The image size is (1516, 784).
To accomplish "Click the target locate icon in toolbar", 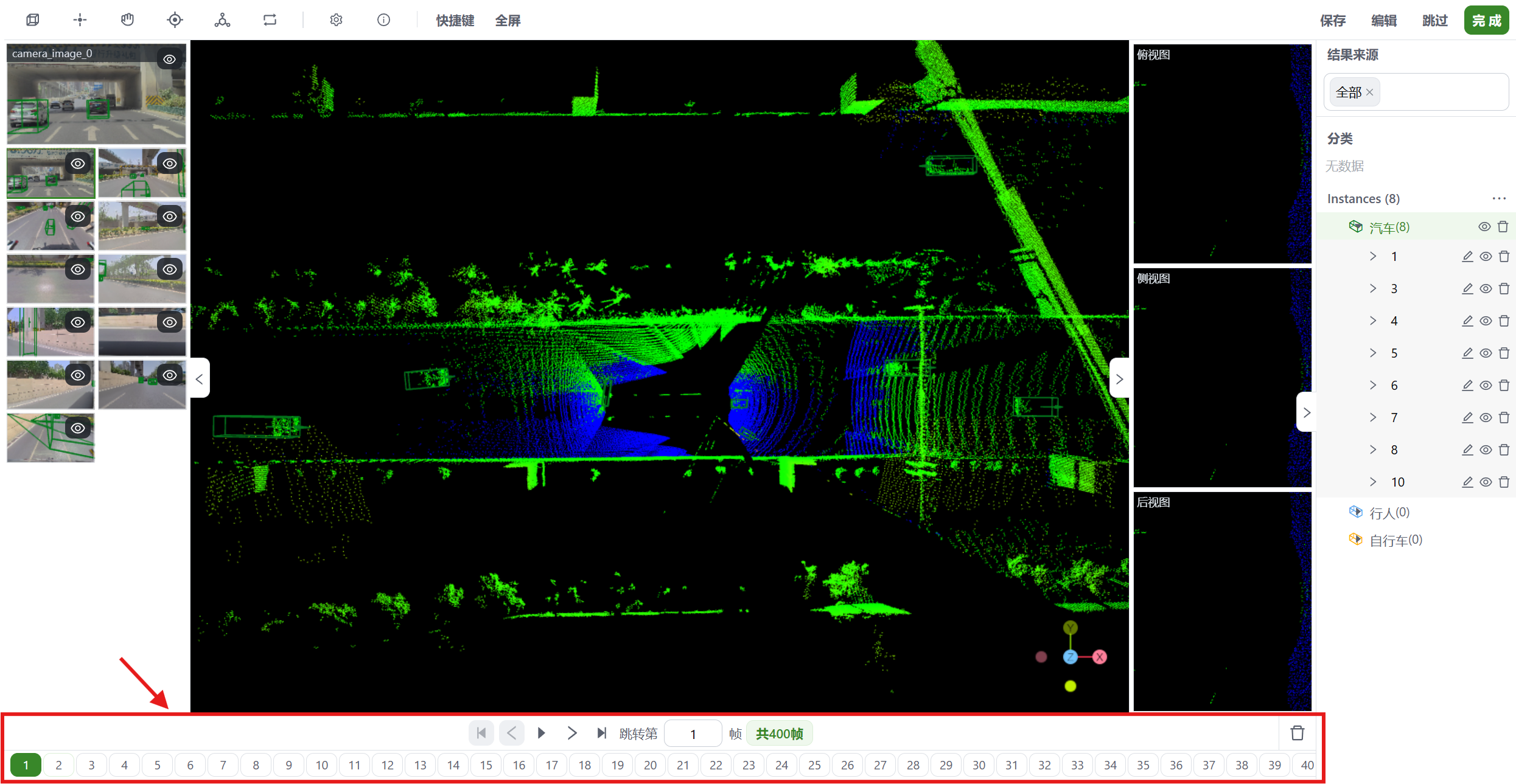I will pyautogui.click(x=175, y=20).
